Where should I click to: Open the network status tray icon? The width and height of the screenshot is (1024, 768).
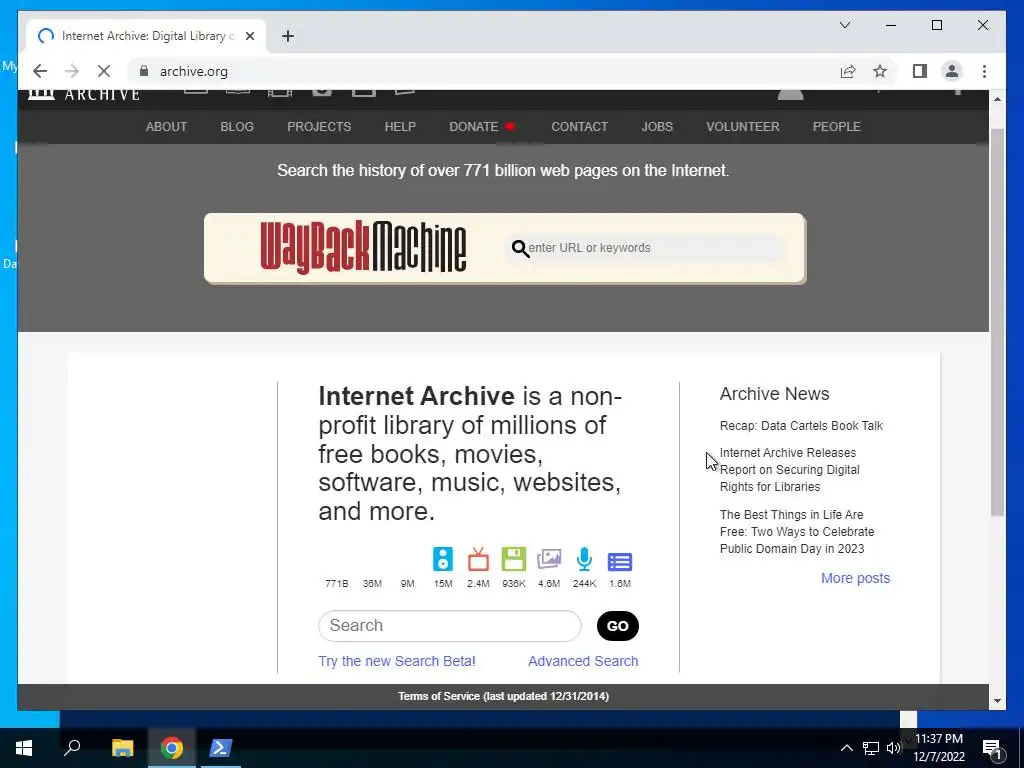click(871, 748)
